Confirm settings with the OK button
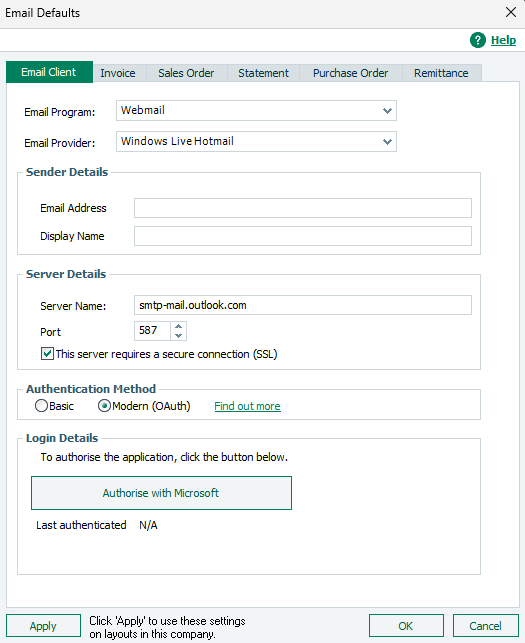Viewport: 525px width, 643px height. (406, 626)
